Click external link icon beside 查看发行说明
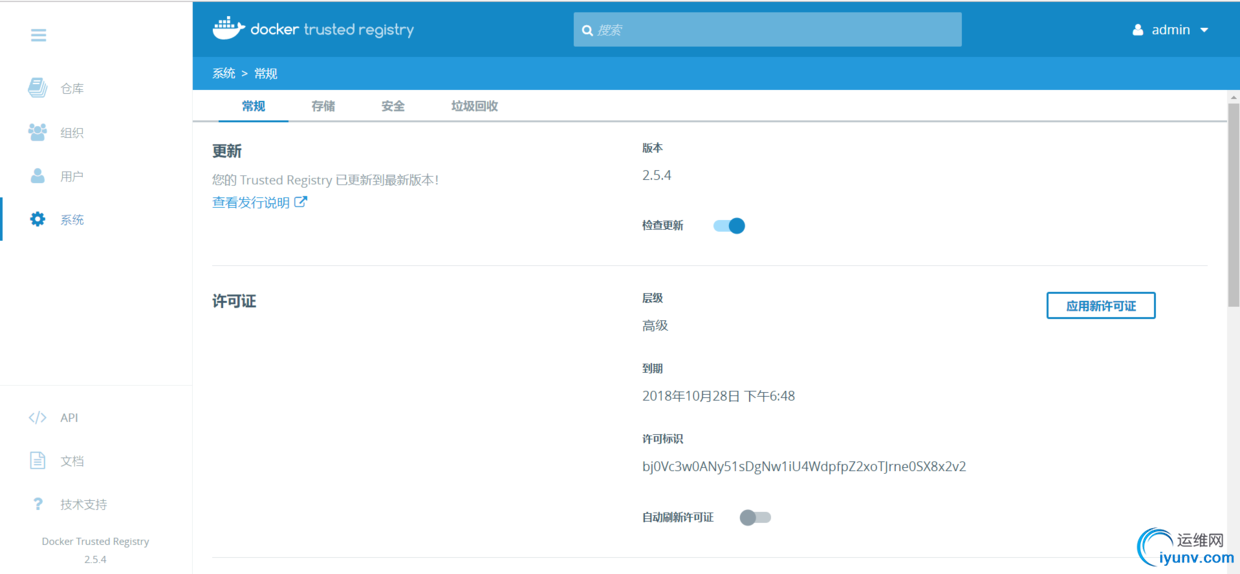The image size is (1240, 574). click(x=301, y=202)
